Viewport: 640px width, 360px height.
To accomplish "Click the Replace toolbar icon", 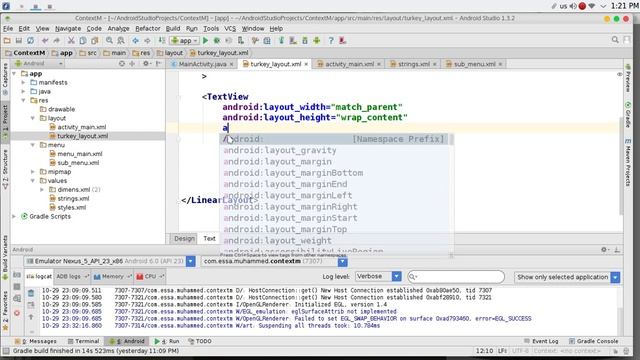I will [x=121, y=40].
